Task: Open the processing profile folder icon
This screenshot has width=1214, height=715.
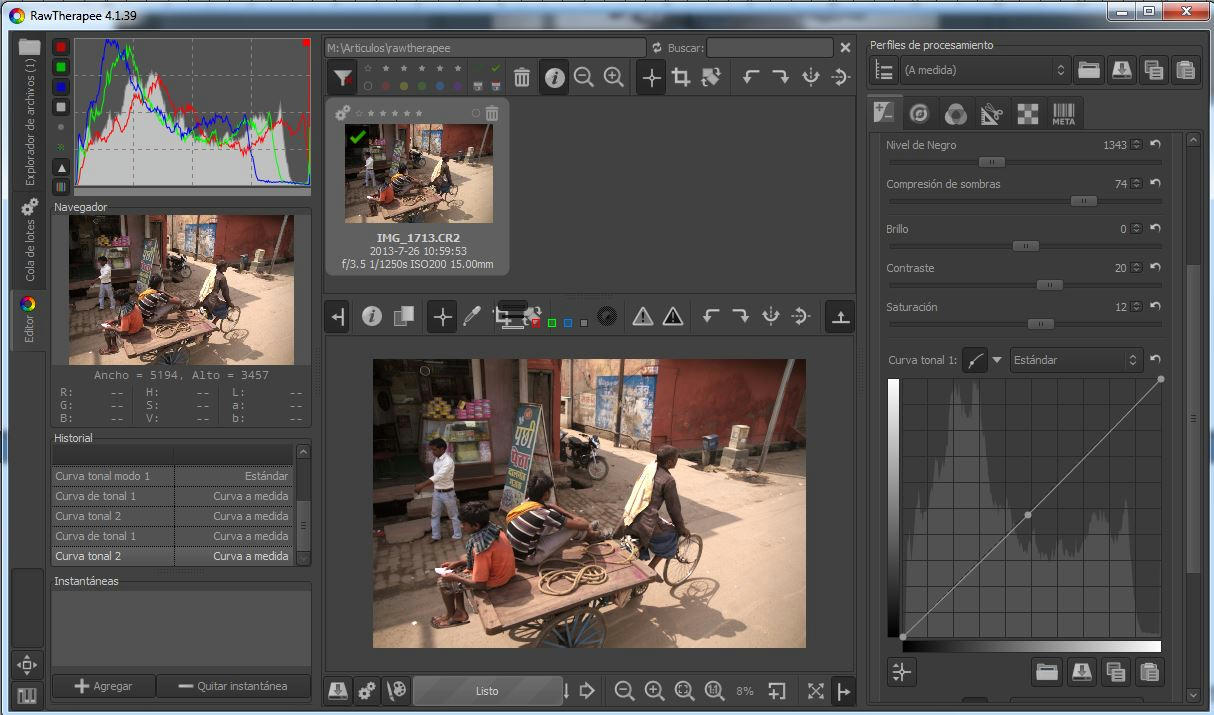Action: (1088, 70)
